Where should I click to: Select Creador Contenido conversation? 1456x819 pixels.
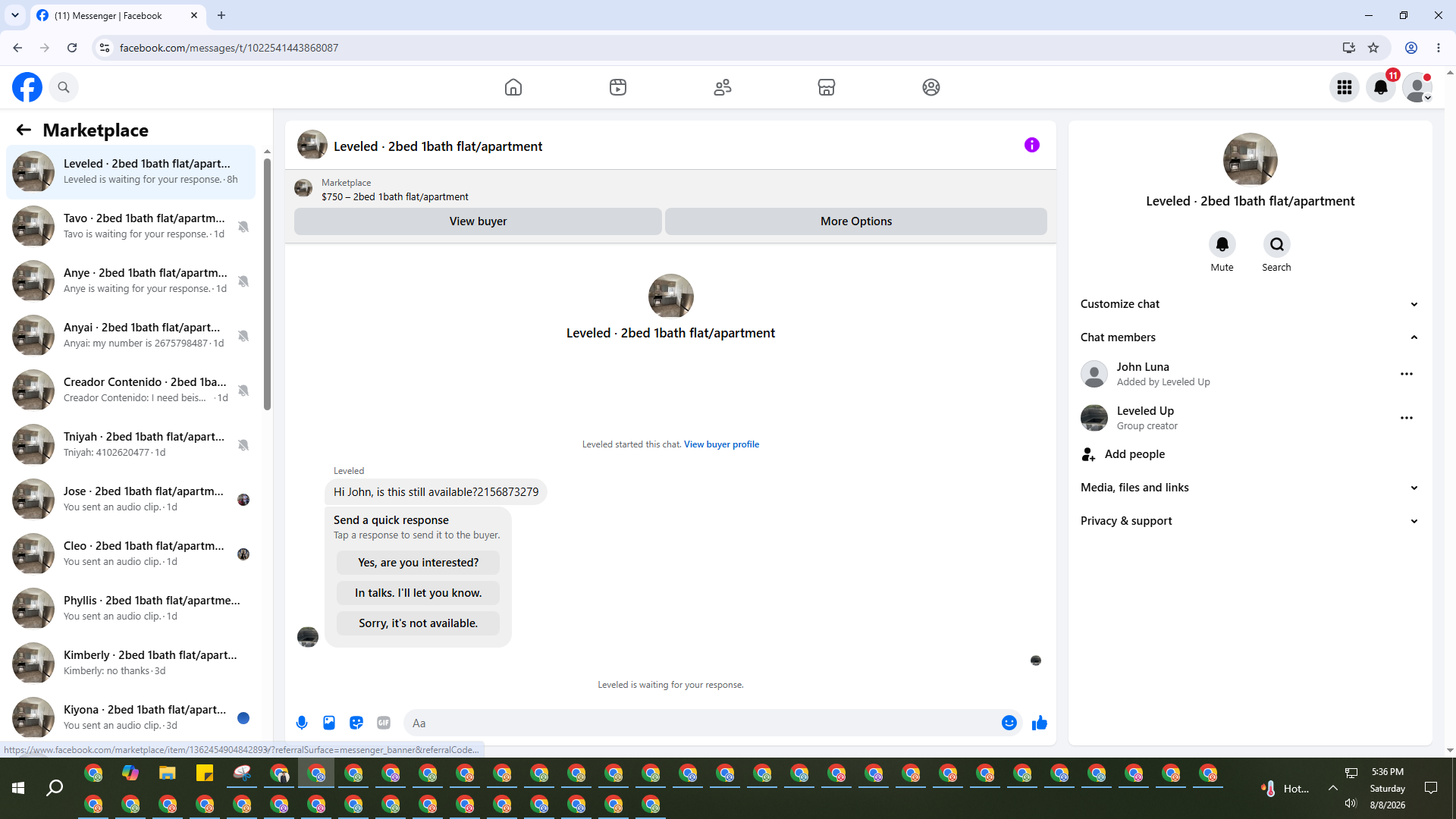tap(131, 390)
